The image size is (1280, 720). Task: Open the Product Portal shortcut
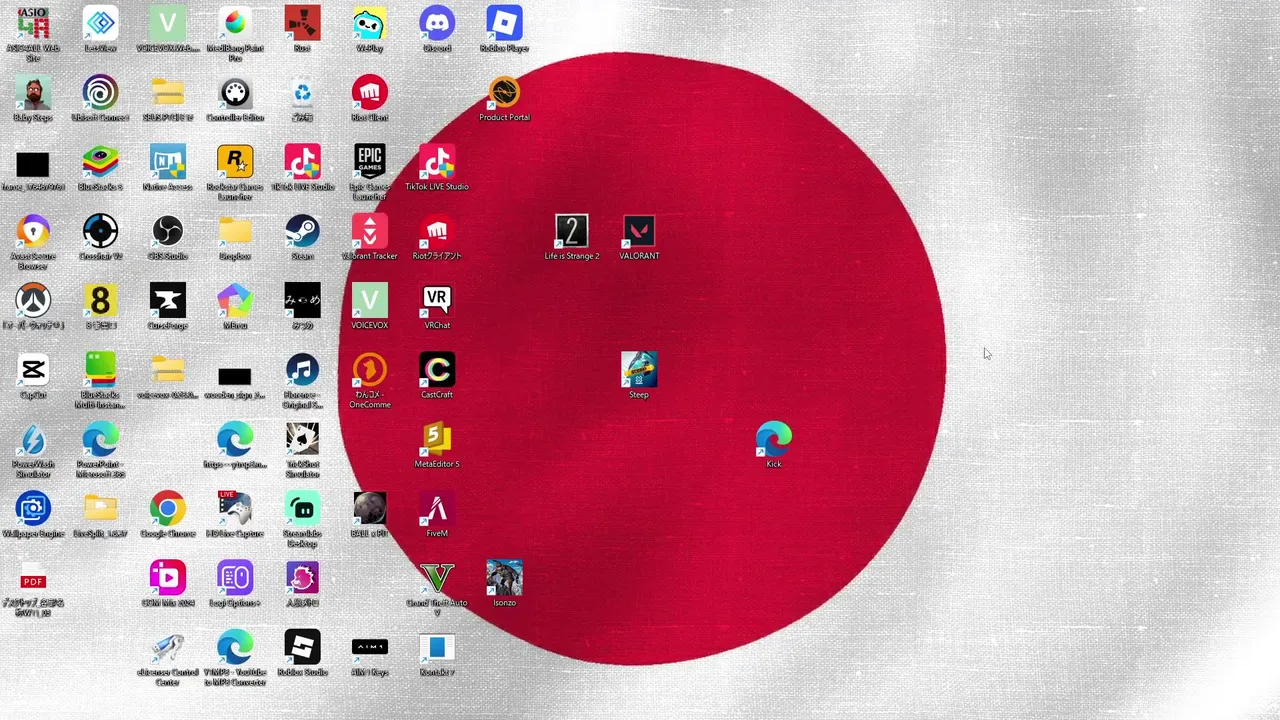(504, 93)
